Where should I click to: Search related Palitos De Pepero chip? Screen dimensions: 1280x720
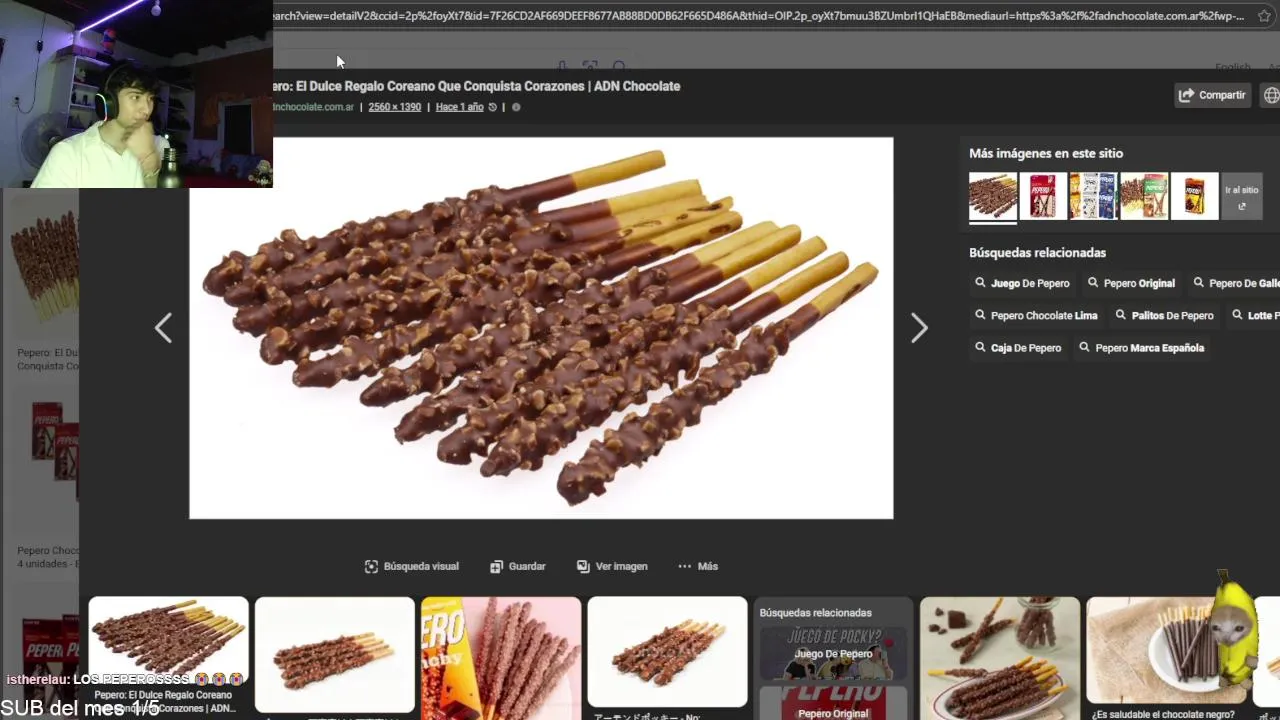tap(1163, 315)
